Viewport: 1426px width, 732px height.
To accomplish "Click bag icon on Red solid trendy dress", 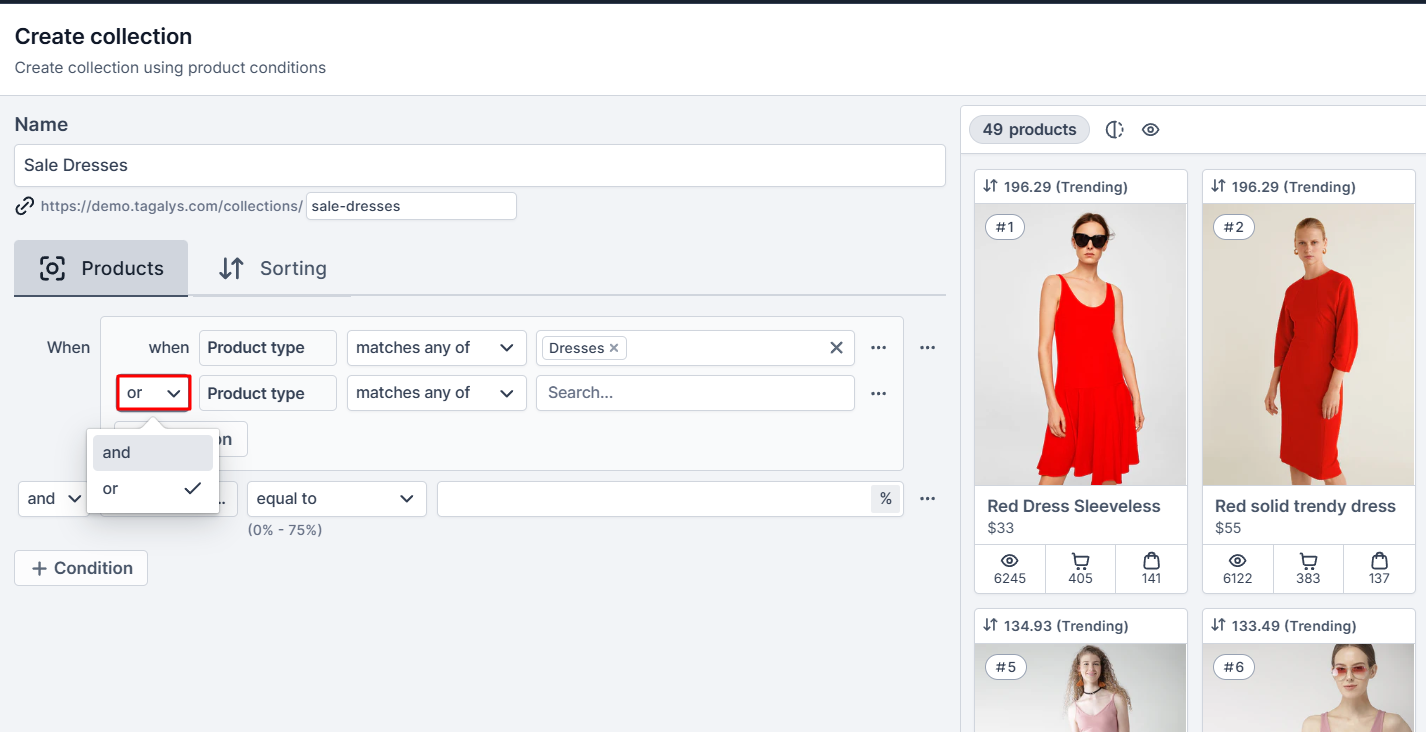I will (1379, 561).
